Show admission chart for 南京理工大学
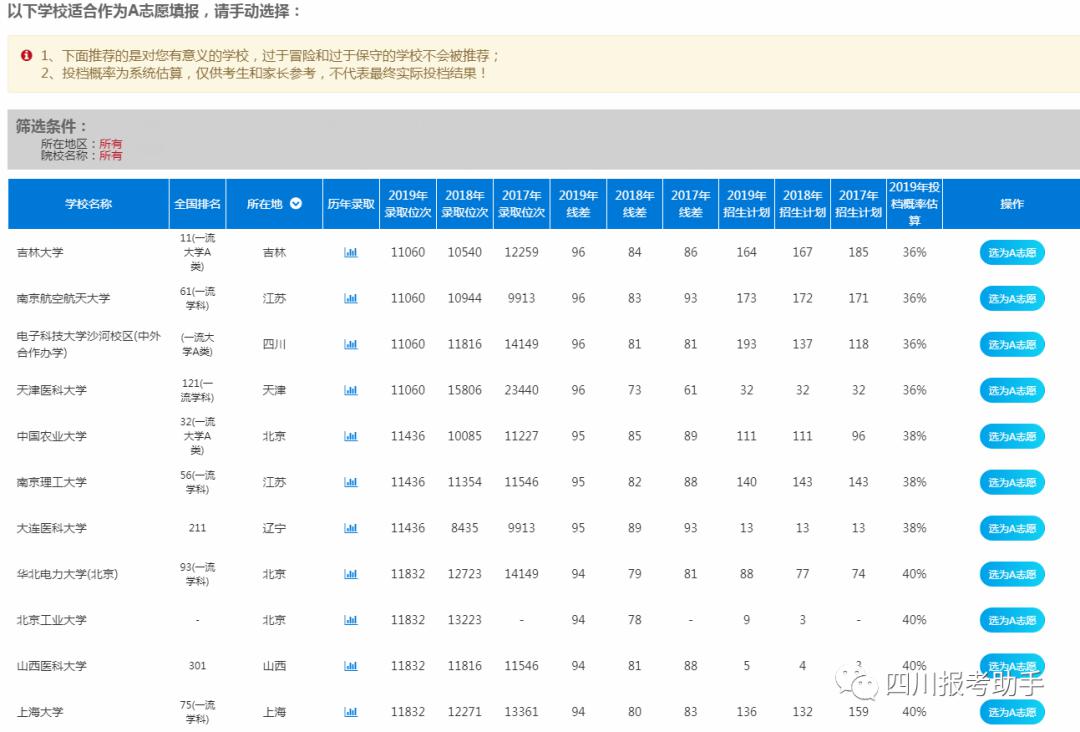1080x732 pixels. click(x=351, y=482)
